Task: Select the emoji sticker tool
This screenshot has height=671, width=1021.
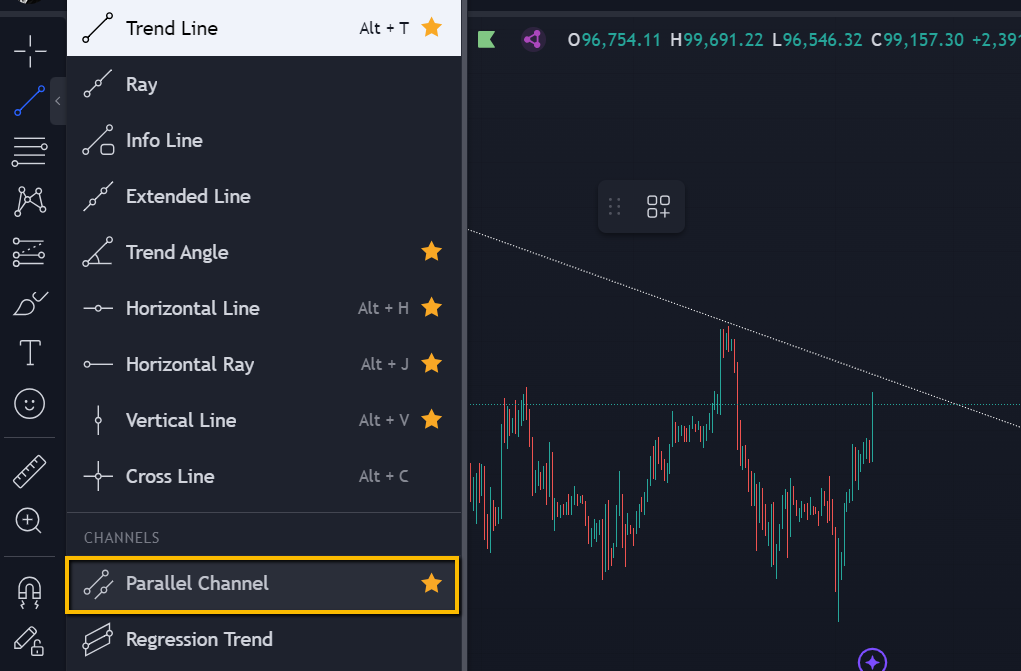Action: (30, 403)
